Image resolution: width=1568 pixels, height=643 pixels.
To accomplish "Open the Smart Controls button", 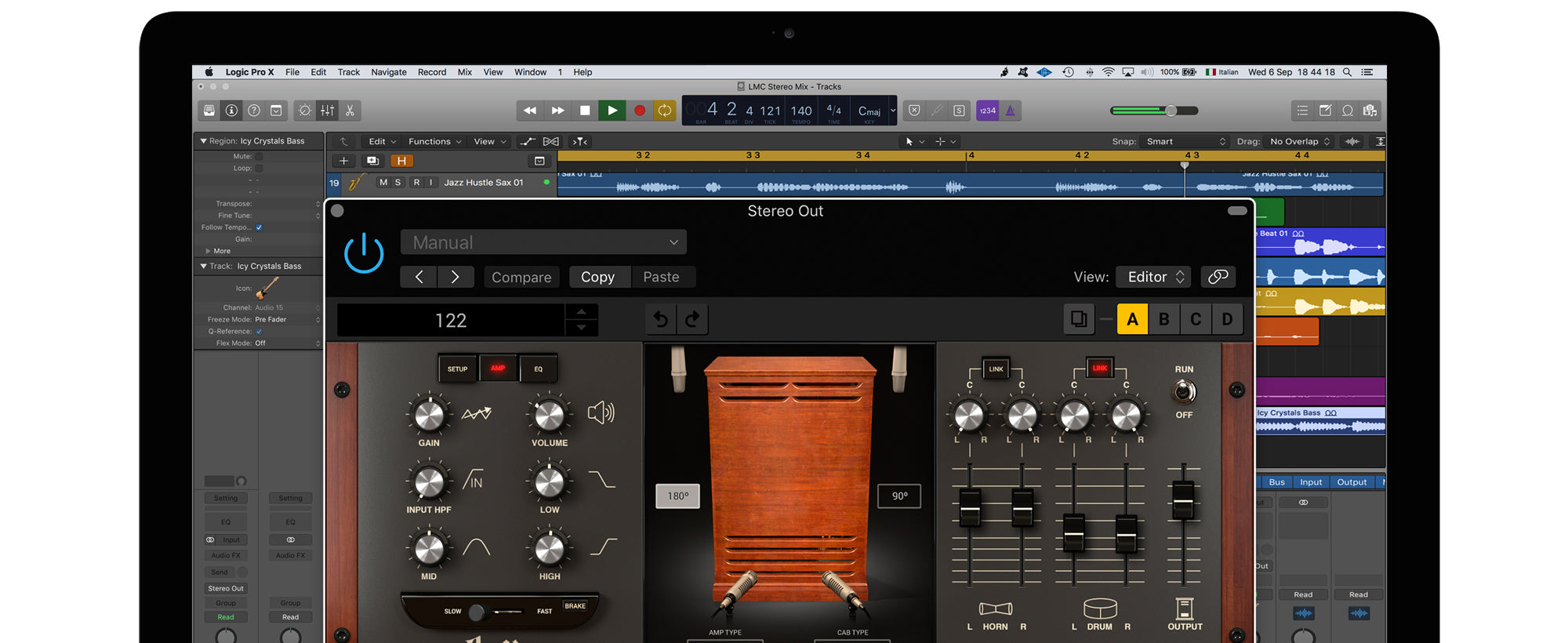I will [x=305, y=111].
